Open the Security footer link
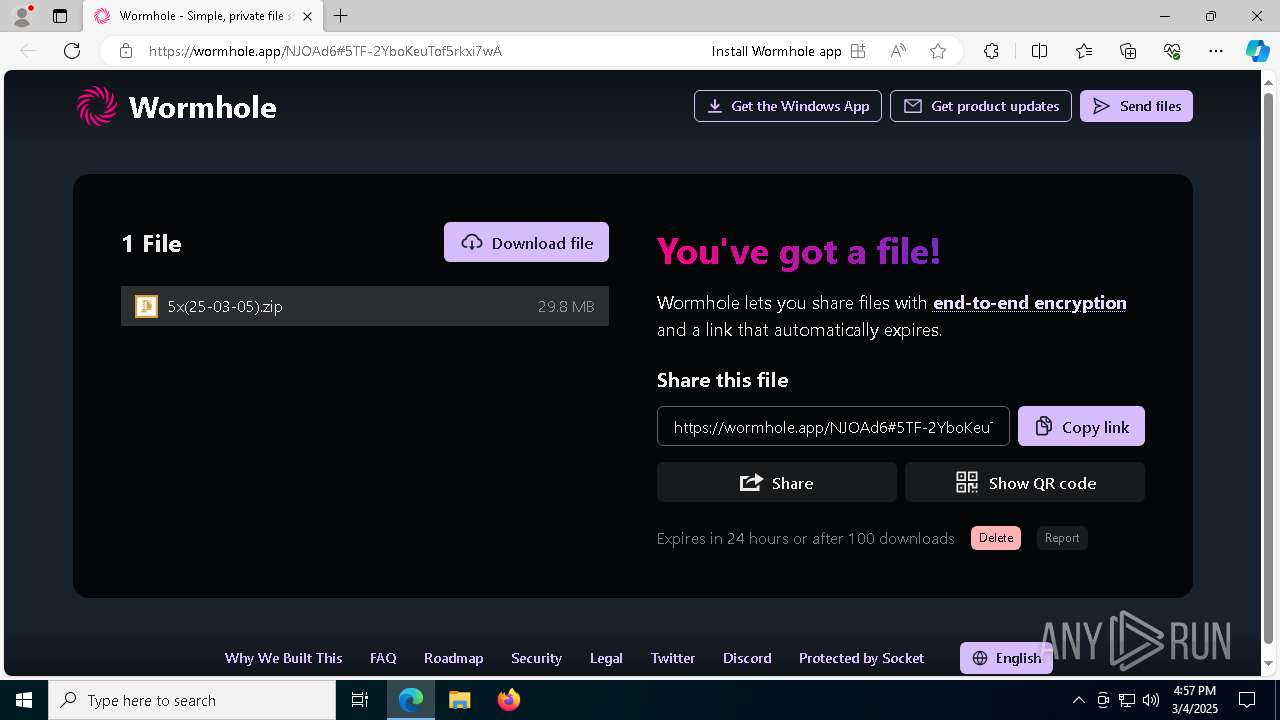 pos(536,658)
